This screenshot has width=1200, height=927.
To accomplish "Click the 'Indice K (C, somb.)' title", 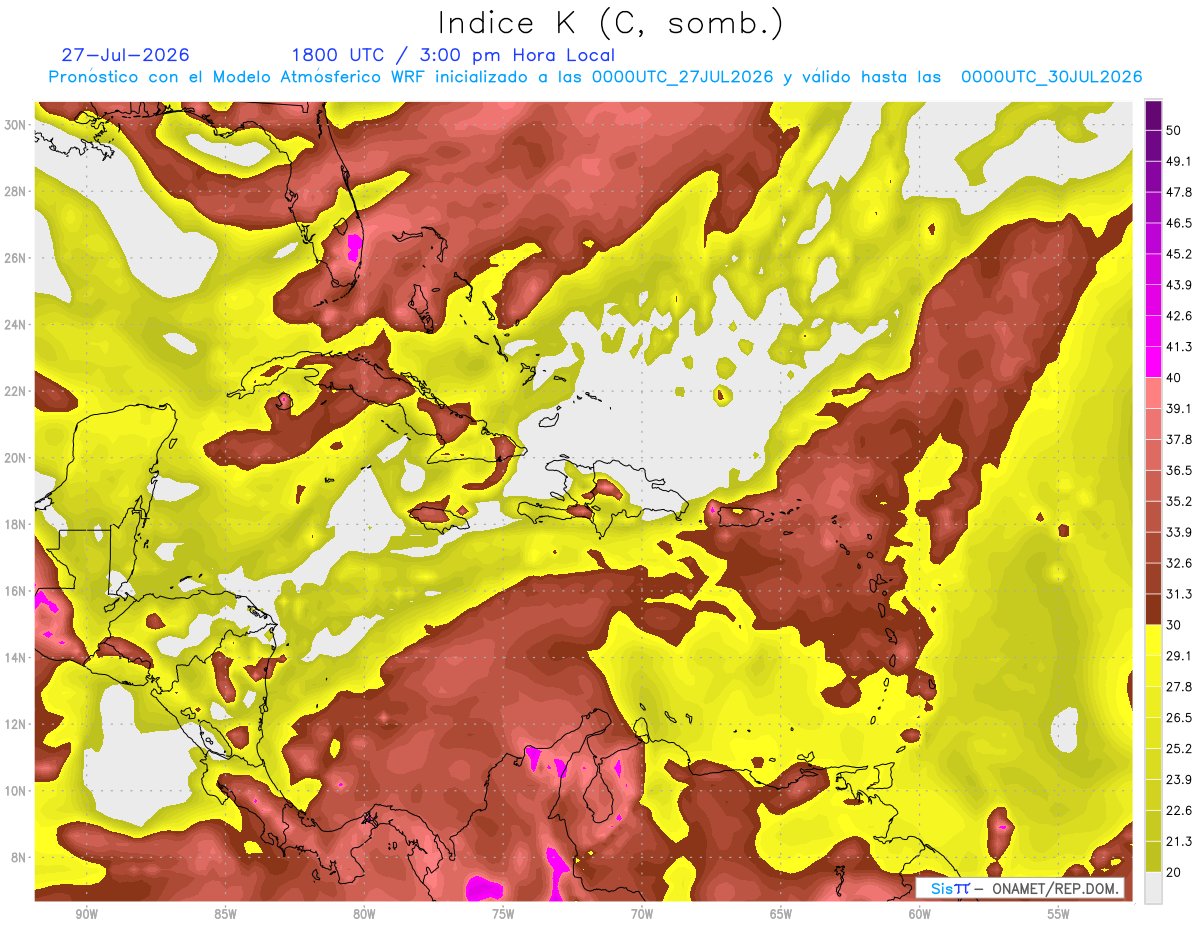I will click(x=610, y=24).
